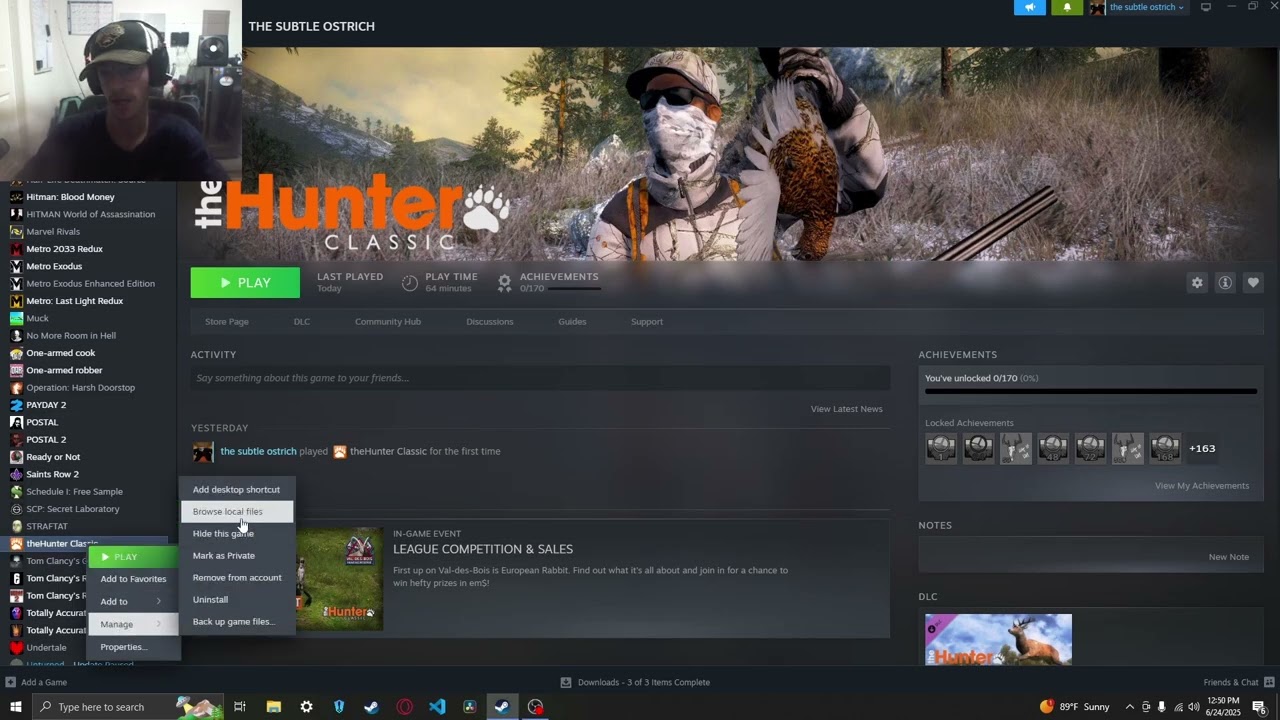
Task: Click the activity status input field
Action: pyautogui.click(x=540, y=378)
